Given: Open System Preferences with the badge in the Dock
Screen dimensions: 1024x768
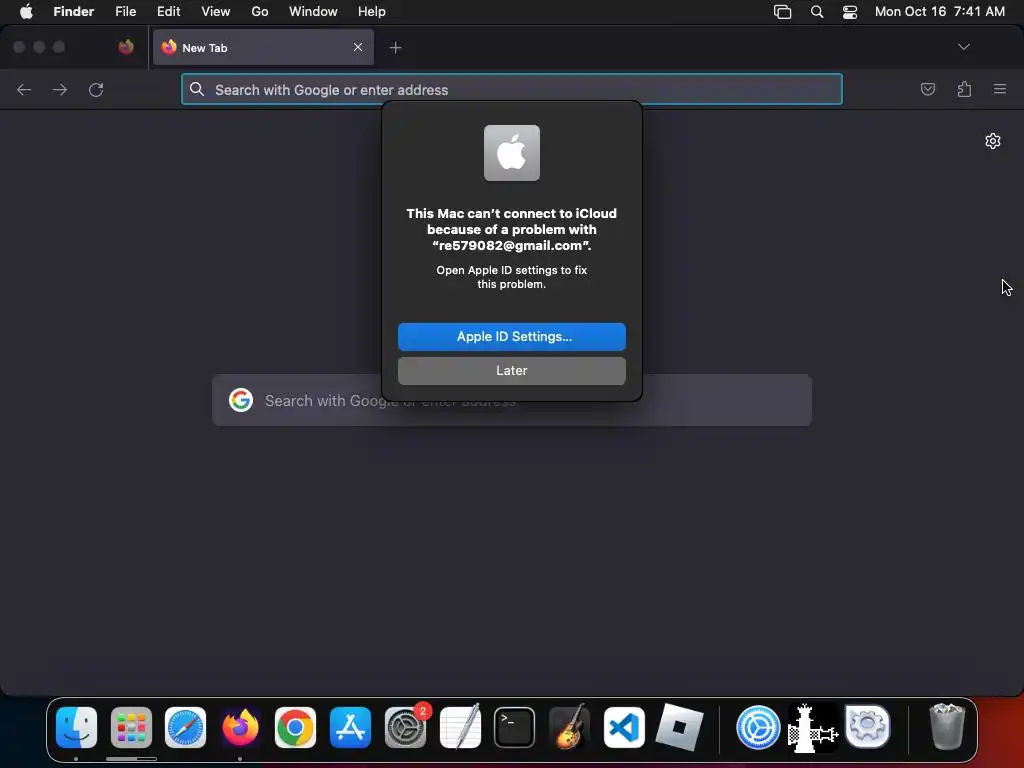Looking at the screenshot, I should (x=405, y=727).
